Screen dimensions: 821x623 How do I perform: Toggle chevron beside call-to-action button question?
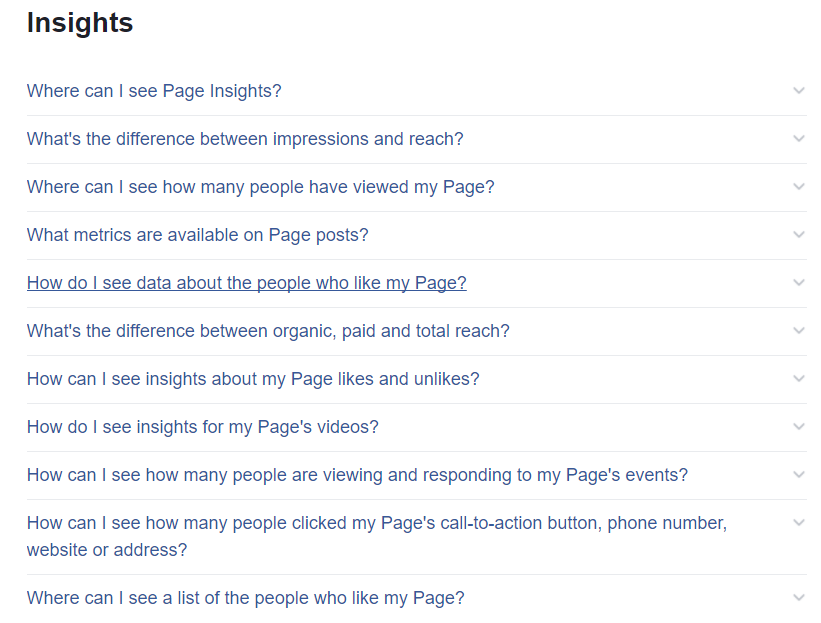[x=798, y=523]
